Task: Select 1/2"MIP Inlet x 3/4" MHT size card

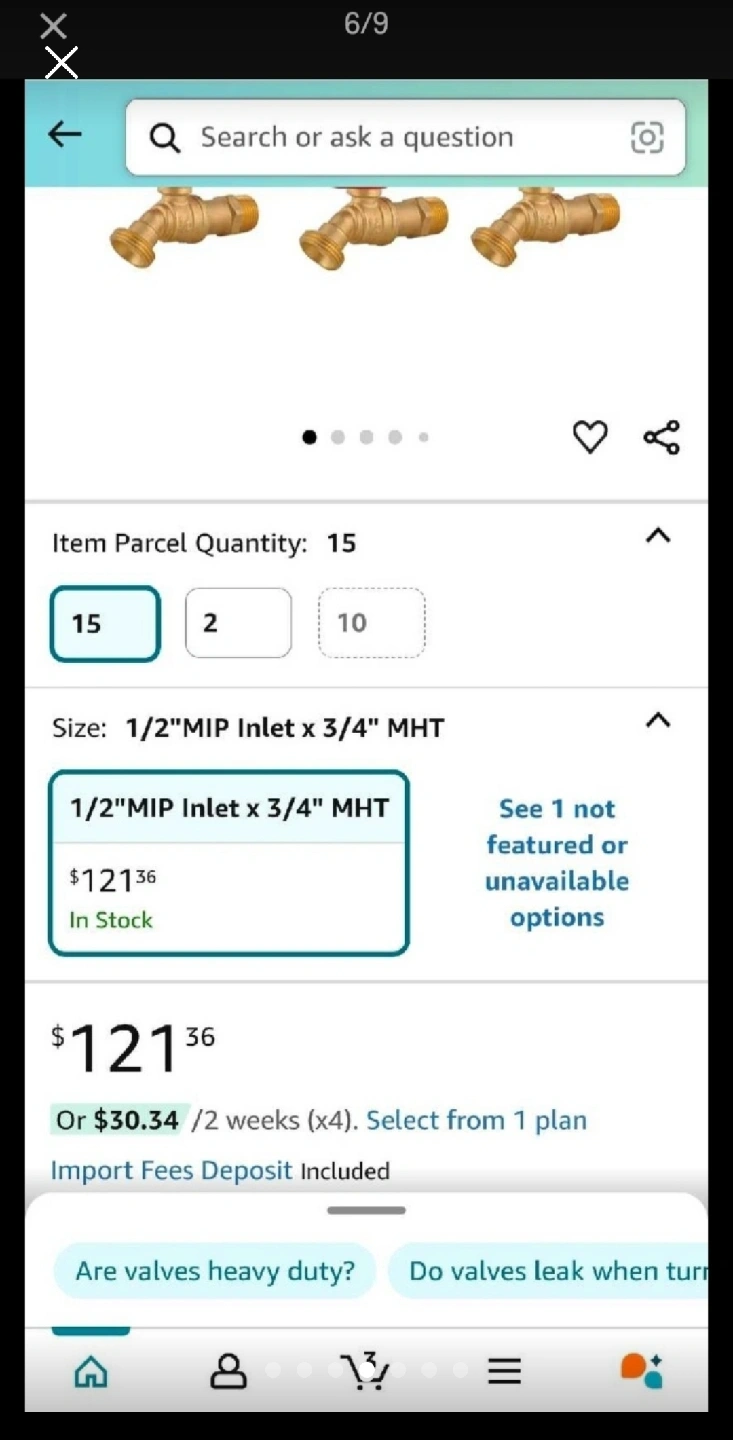Action: [228, 862]
